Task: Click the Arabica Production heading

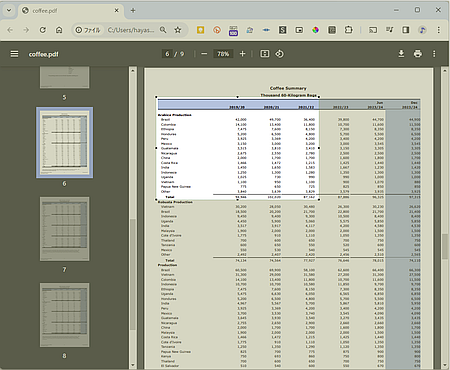Action: (x=175, y=115)
